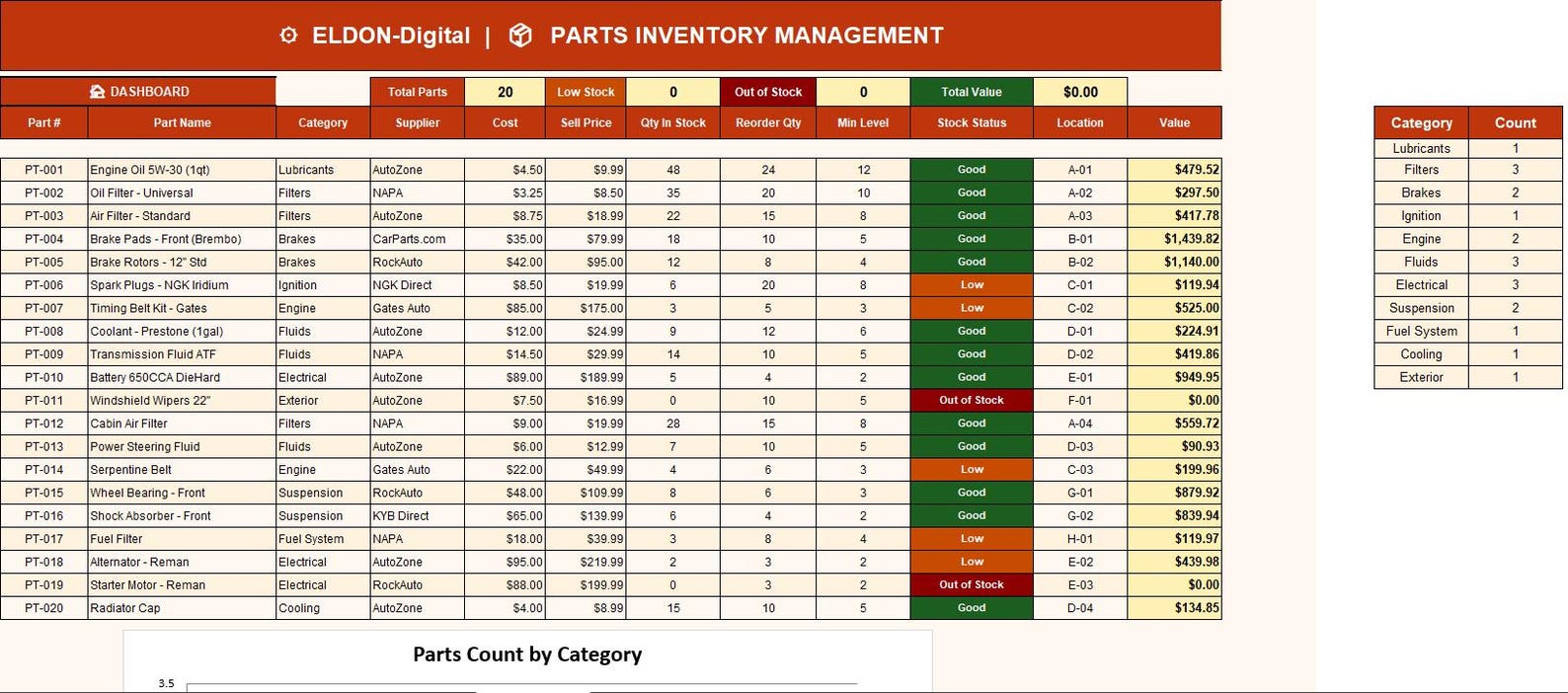Click the Count header in summary table
Image resolution: width=1568 pixels, height=693 pixels.
(1515, 123)
